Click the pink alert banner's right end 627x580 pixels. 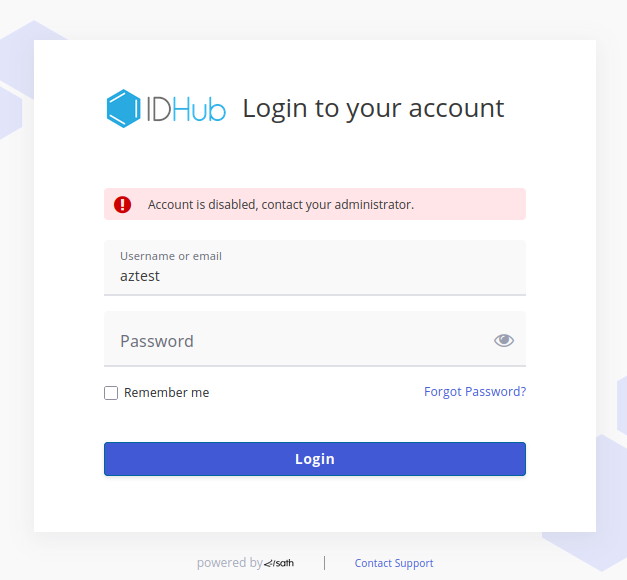point(510,204)
